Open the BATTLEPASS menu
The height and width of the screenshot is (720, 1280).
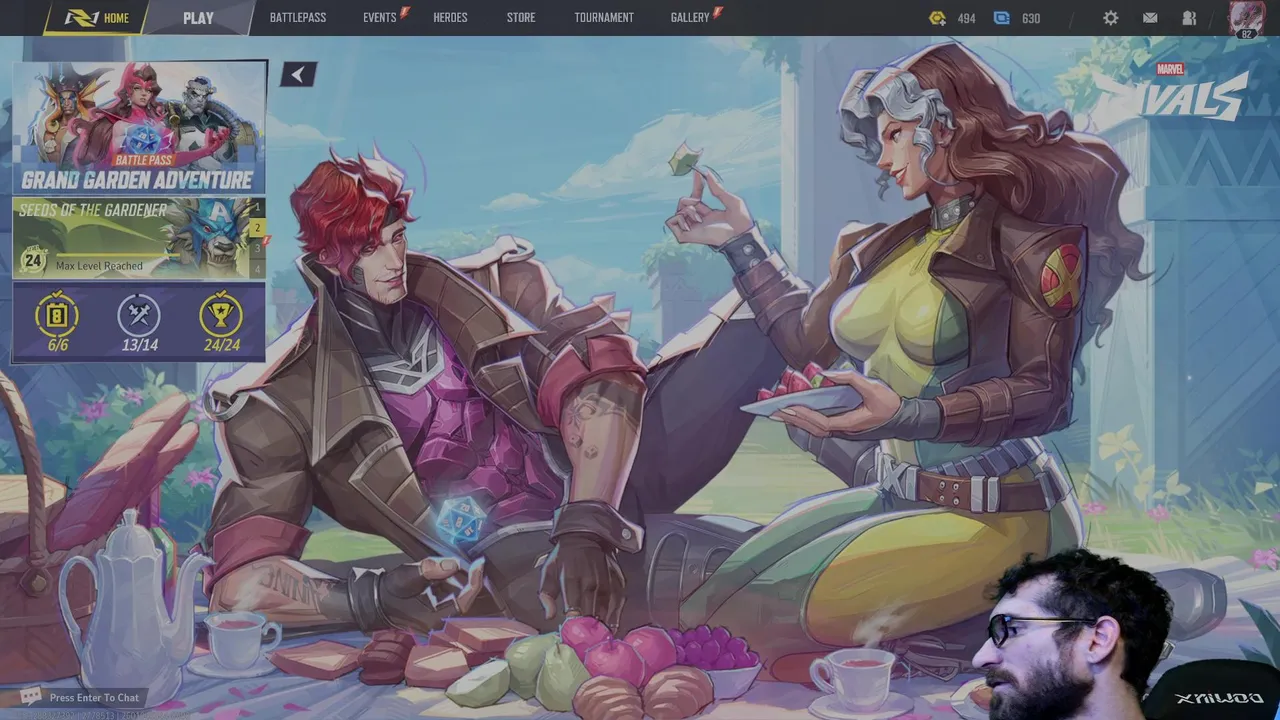tap(298, 18)
